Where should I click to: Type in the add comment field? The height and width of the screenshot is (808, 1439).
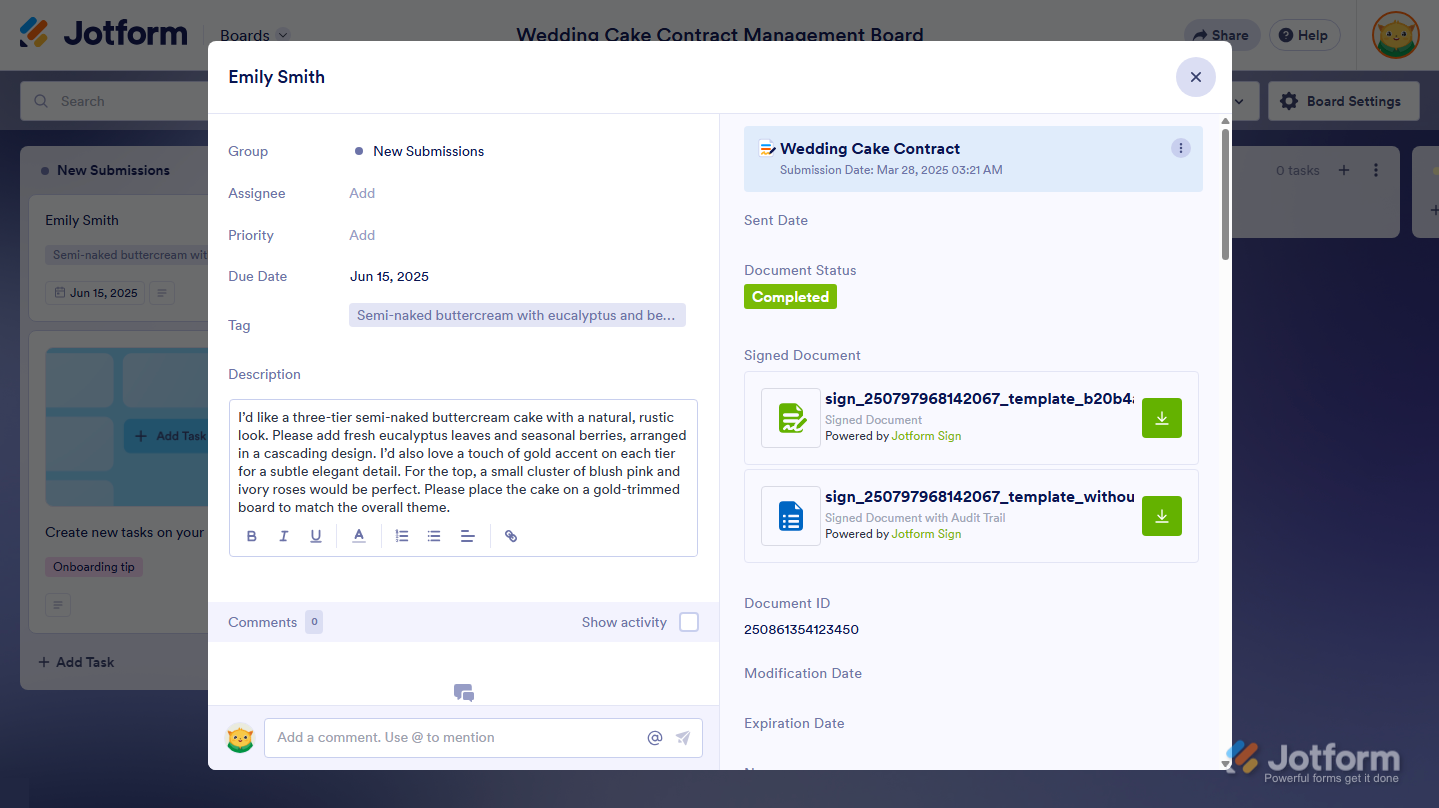click(455, 738)
